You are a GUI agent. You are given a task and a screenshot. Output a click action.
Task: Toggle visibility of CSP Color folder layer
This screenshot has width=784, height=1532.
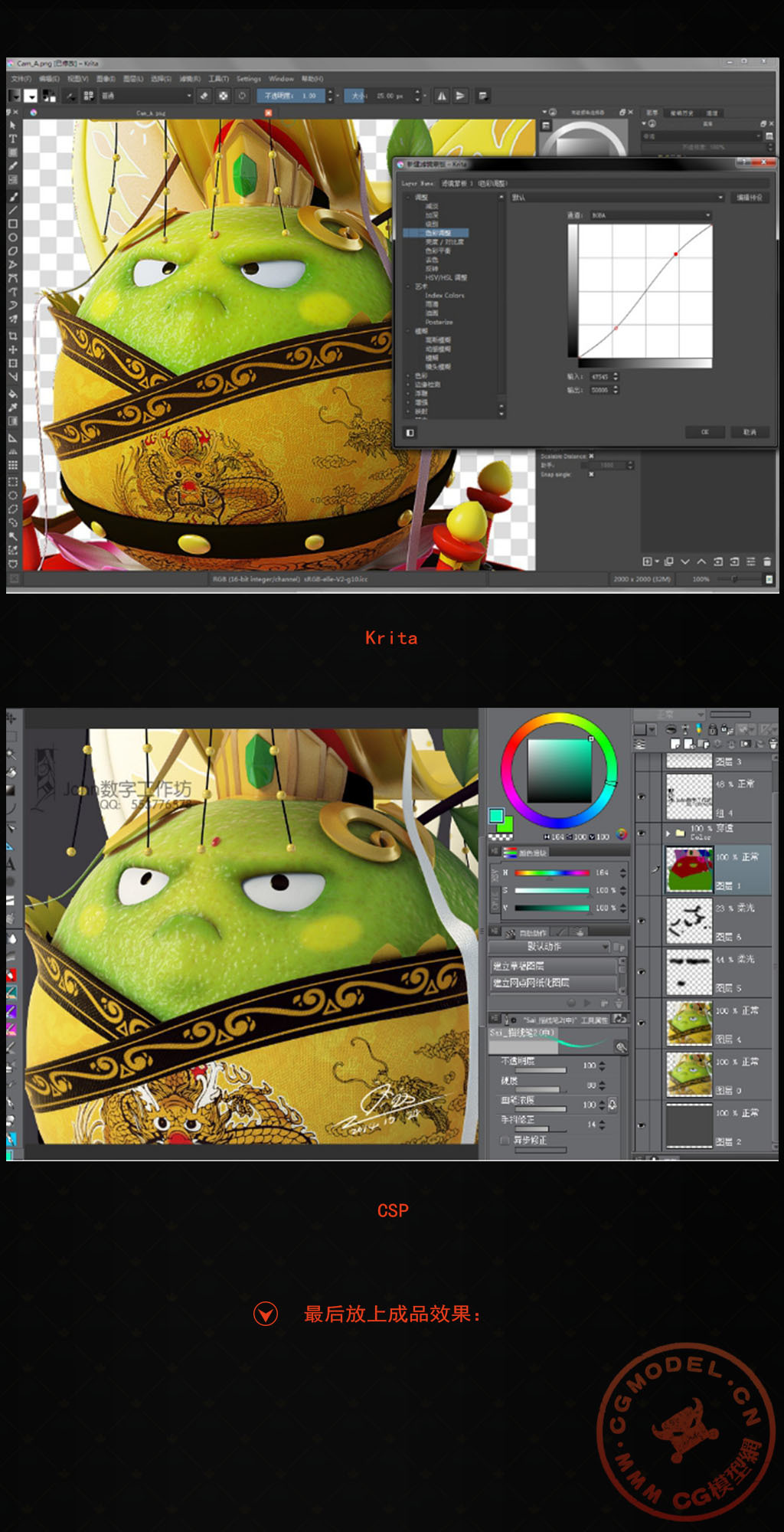(641, 833)
